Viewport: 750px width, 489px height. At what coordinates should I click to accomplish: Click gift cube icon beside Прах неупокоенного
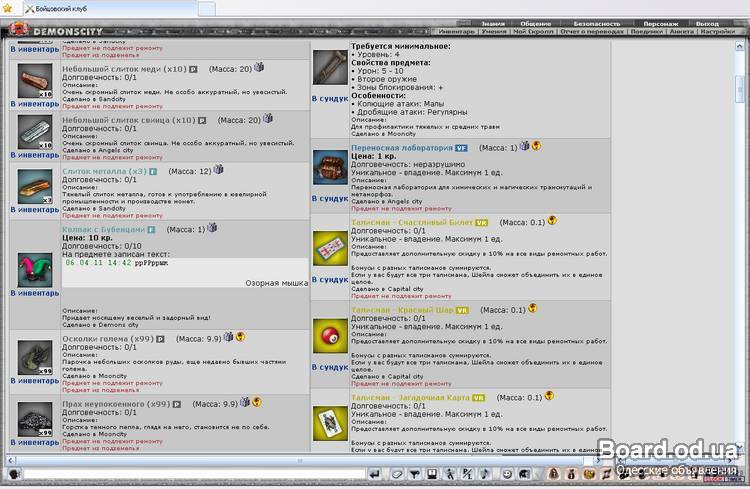(x=245, y=402)
